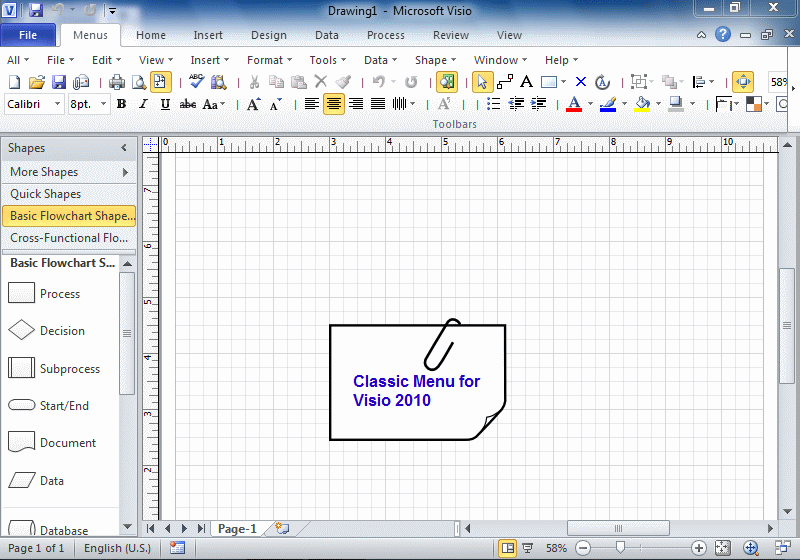Image resolution: width=800 pixels, height=560 pixels.
Task: Open the Research binoculars tool
Action: pyautogui.click(x=218, y=82)
